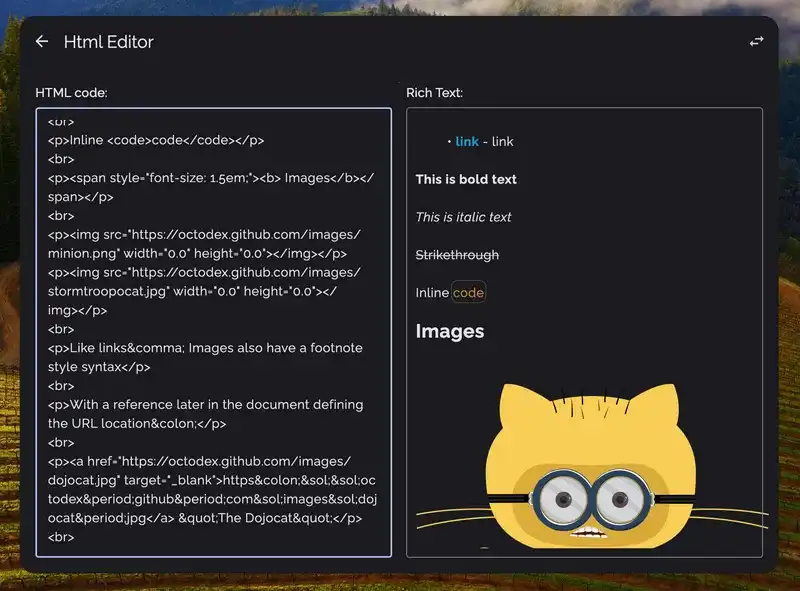Swap panels using the top-right arrows icon
Image resolution: width=800 pixels, height=591 pixels.
[x=757, y=42]
